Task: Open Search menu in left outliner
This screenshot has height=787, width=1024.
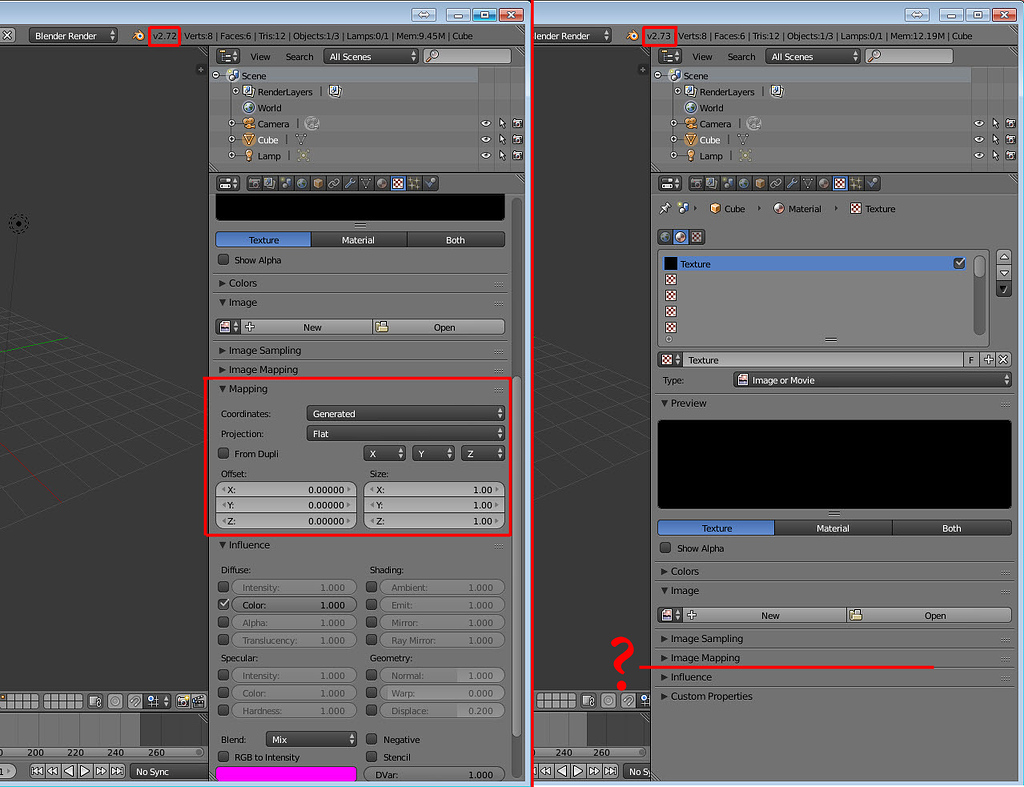Action: pyautogui.click(x=300, y=57)
